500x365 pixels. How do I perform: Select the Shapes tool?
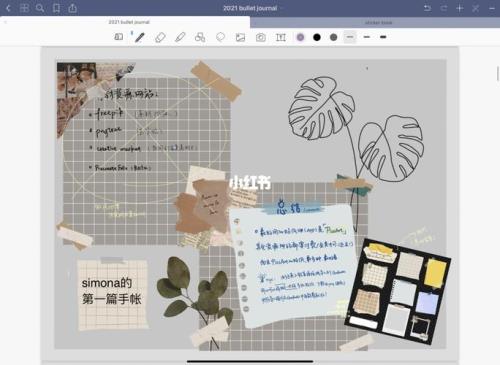pyautogui.click(x=200, y=37)
